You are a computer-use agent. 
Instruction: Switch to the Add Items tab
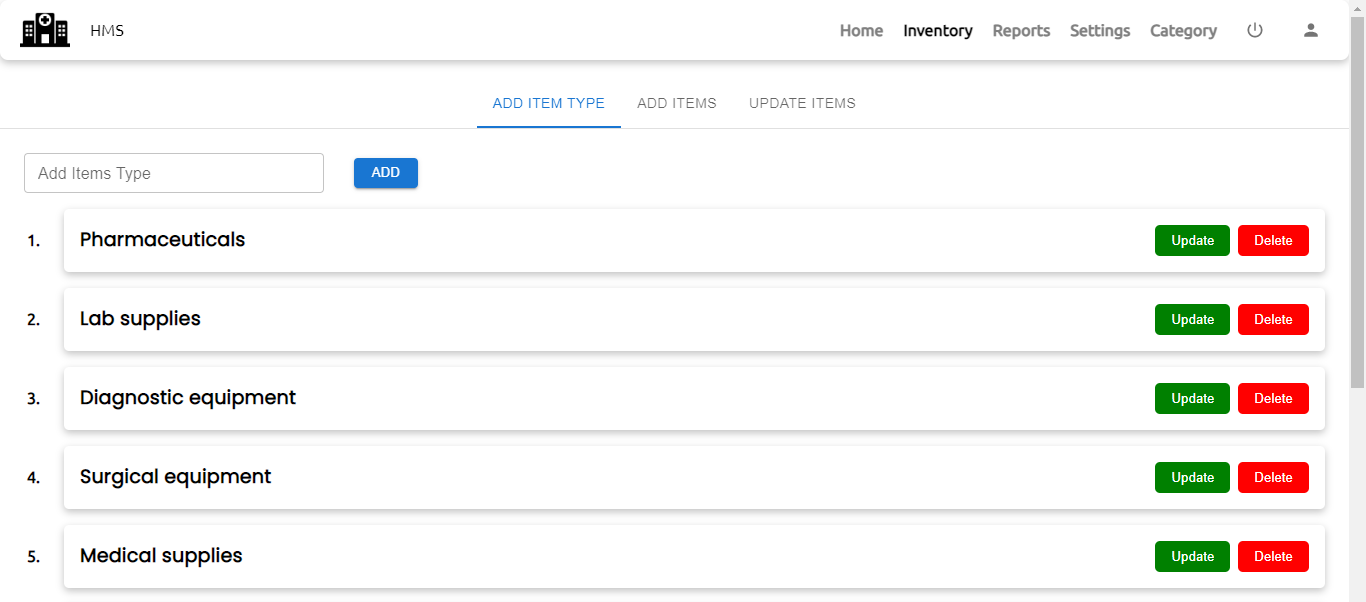(x=677, y=103)
